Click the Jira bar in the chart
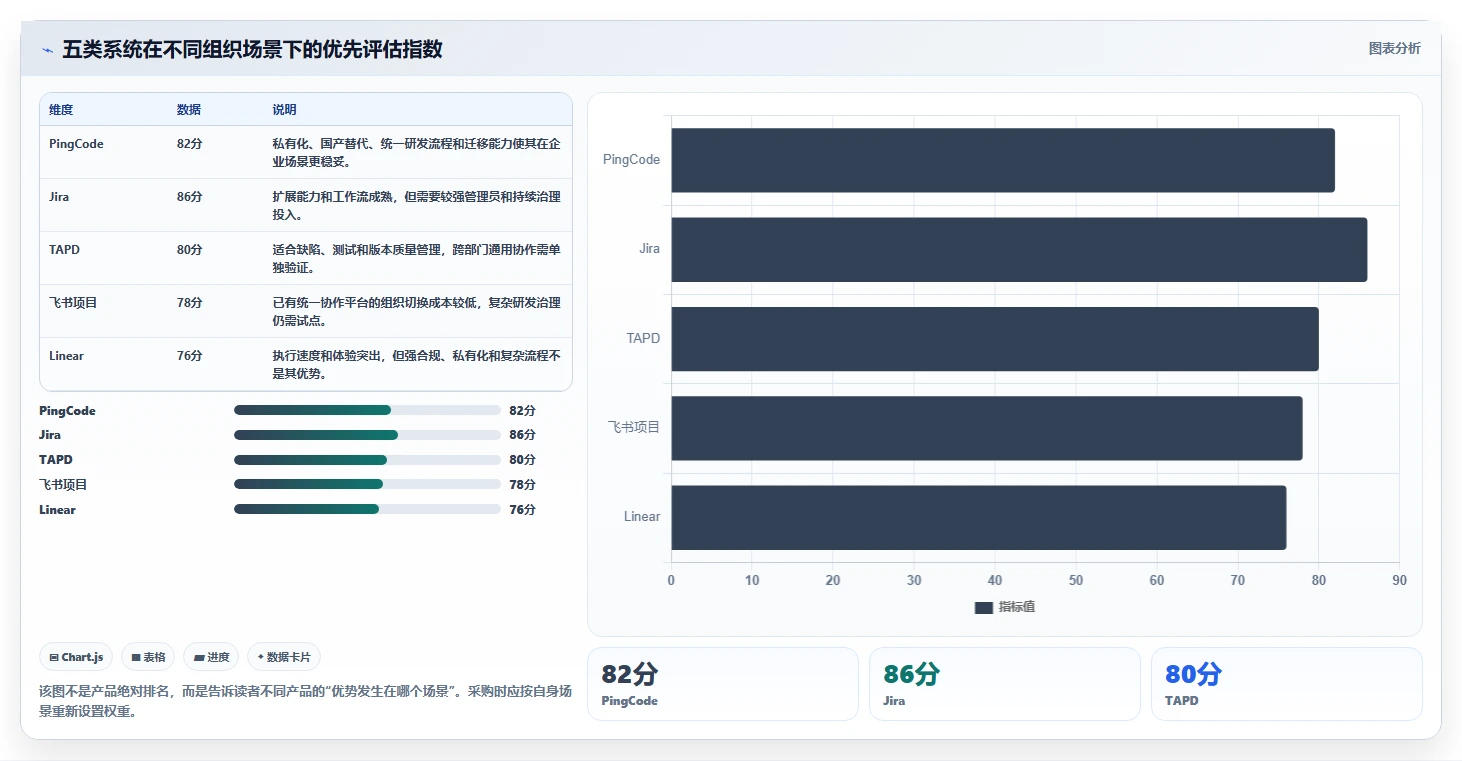Image resolution: width=1462 pixels, height=761 pixels. point(1019,249)
